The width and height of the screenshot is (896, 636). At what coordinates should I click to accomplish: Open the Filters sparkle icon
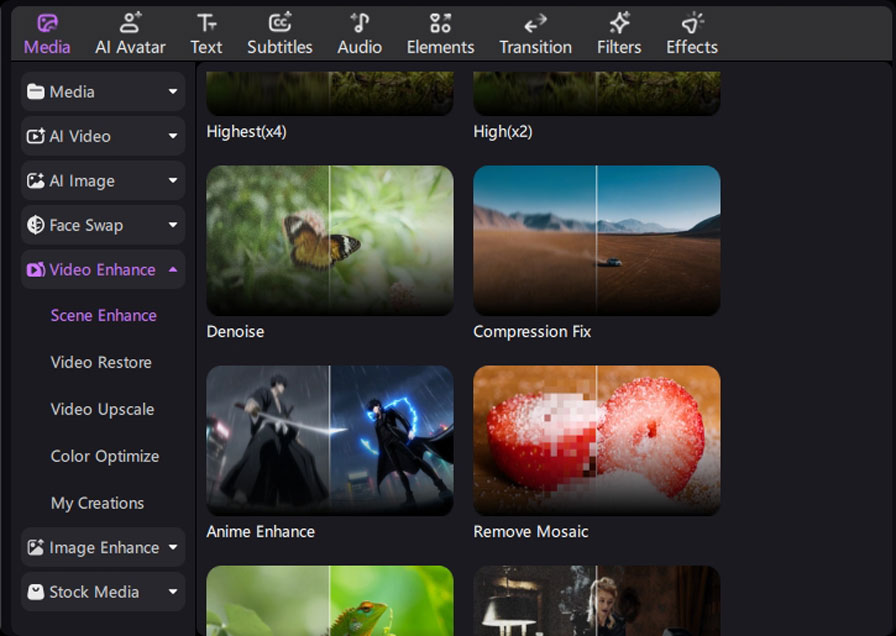tap(619, 23)
